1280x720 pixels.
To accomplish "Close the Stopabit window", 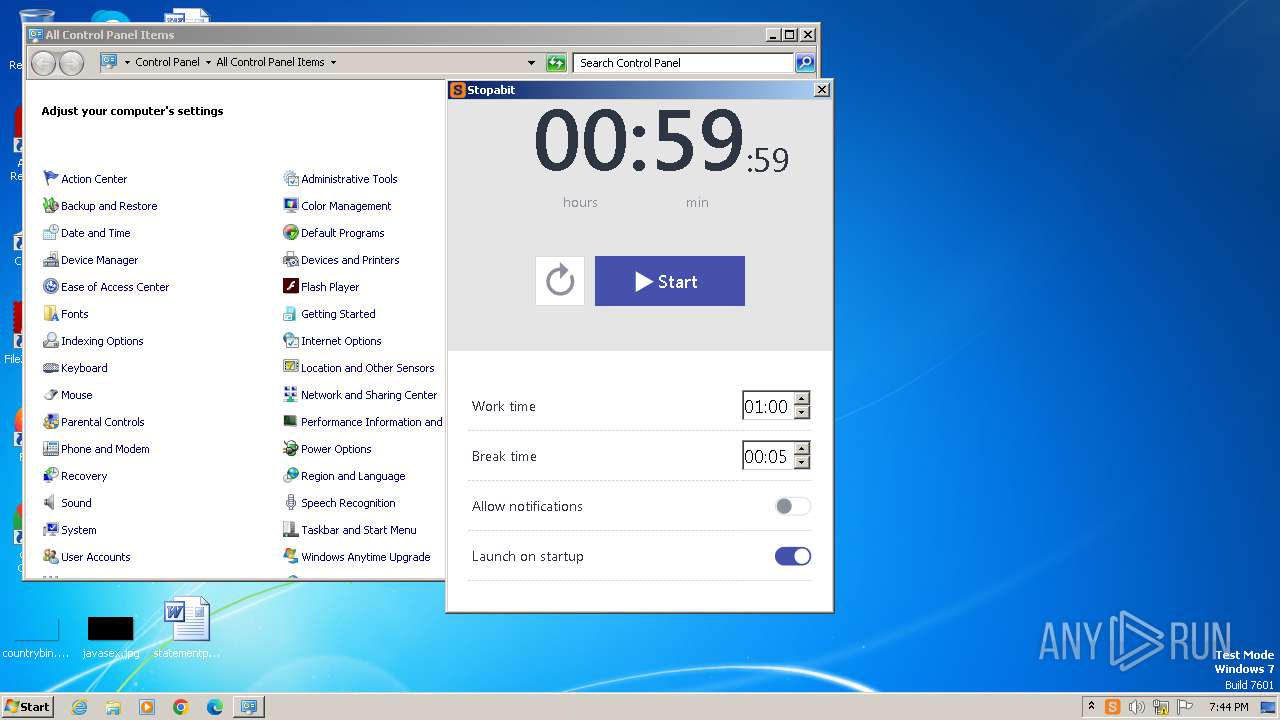I will click(822, 90).
